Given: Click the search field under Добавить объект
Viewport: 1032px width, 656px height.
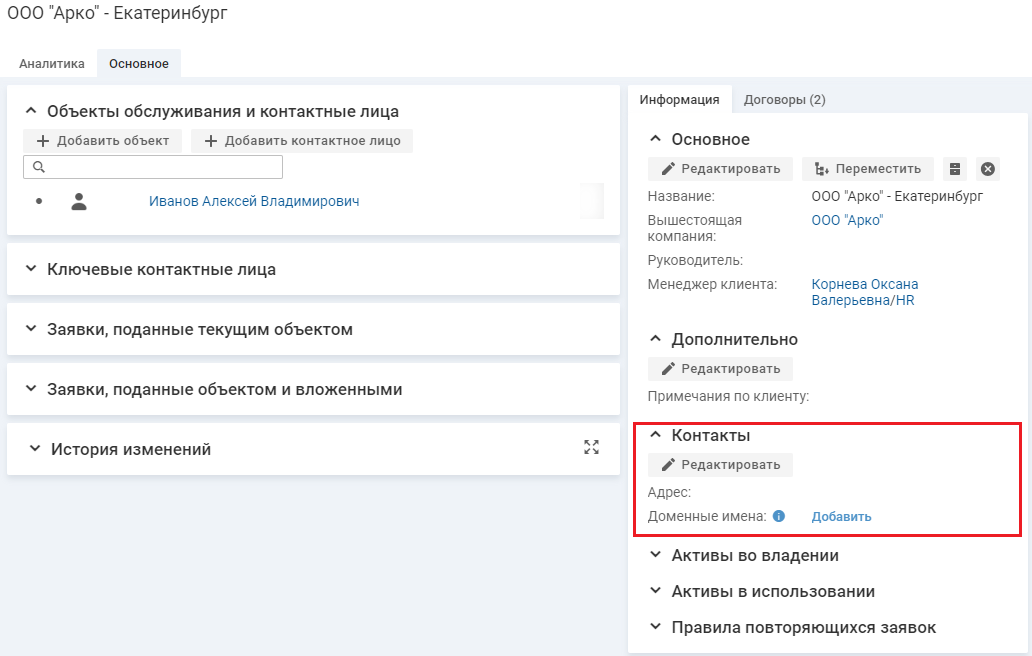Looking at the screenshot, I should (x=160, y=167).
